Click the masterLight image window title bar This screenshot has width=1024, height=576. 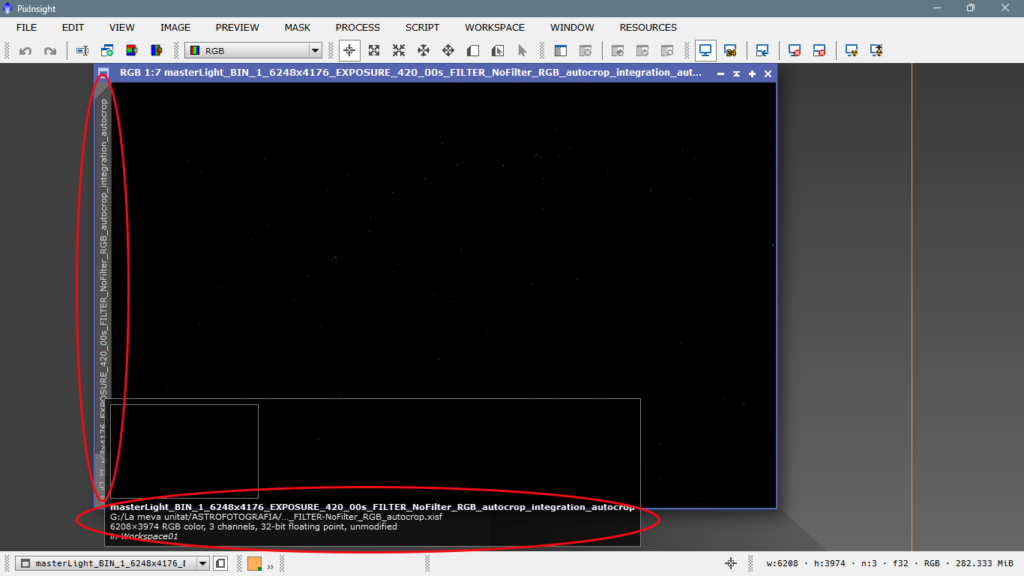click(410, 72)
